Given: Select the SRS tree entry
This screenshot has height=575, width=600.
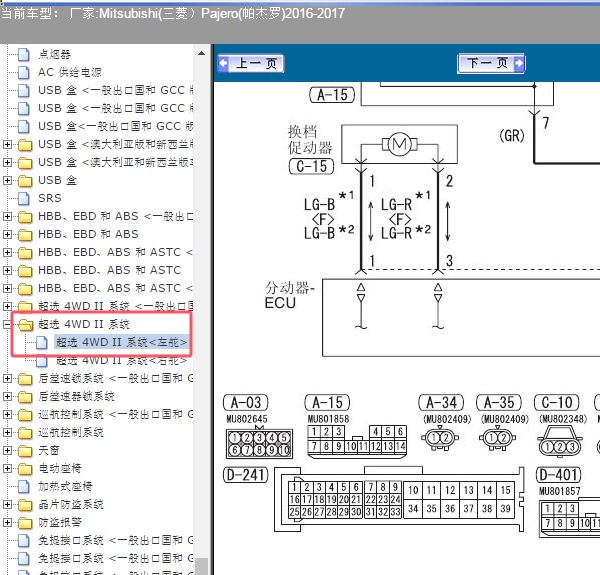Looking at the screenshot, I should [x=50, y=198].
